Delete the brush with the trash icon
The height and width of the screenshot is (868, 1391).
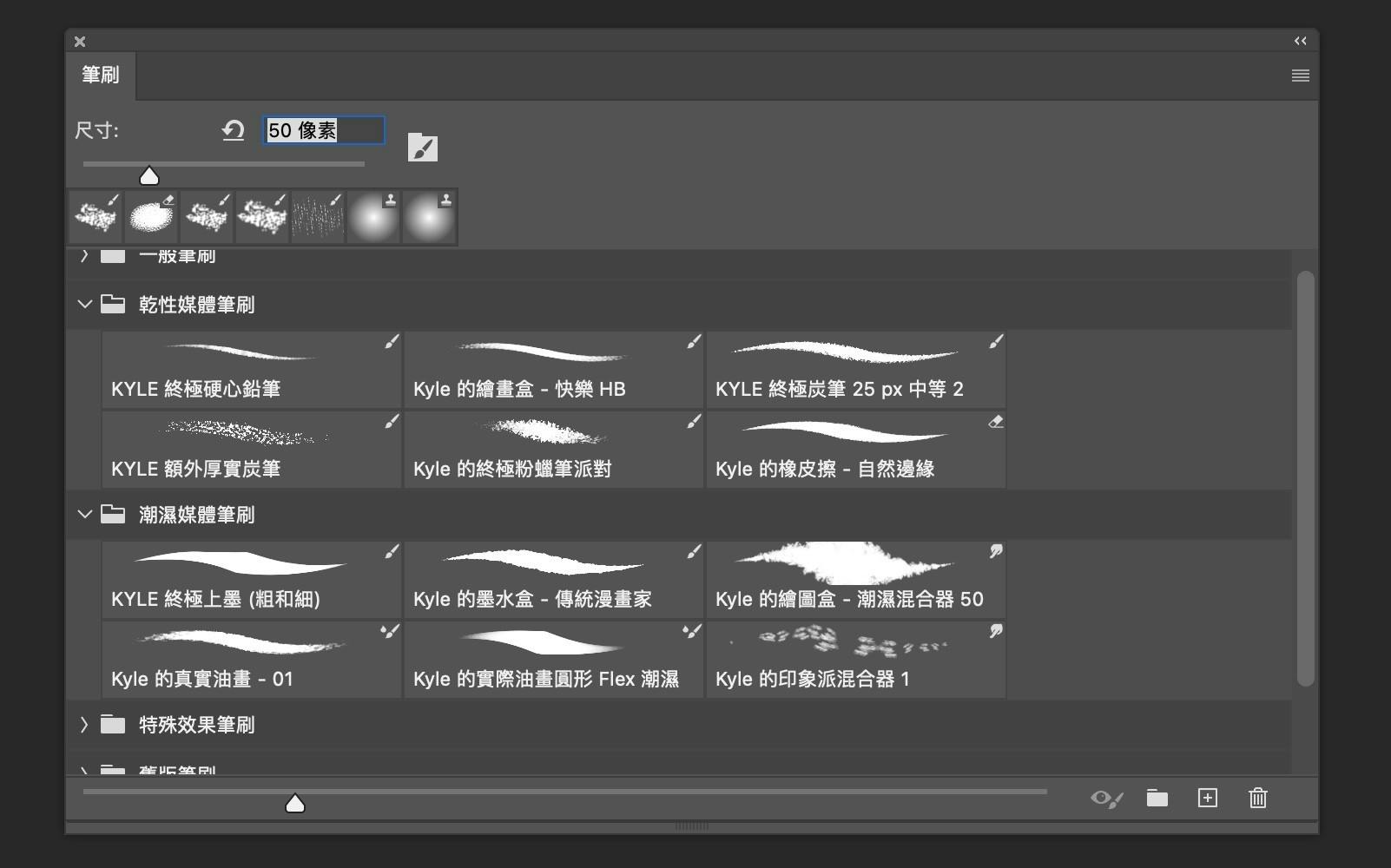click(x=1258, y=798)
